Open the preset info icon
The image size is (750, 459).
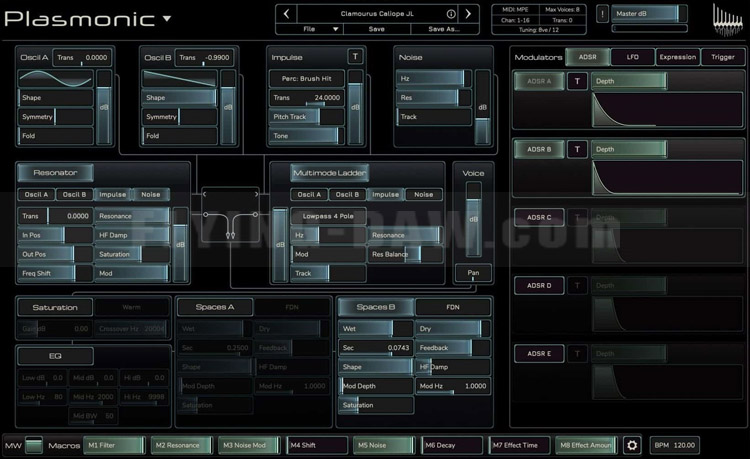(x=451, y=14)
